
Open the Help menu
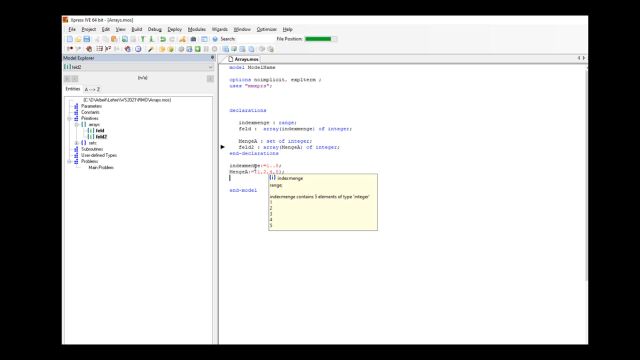click(287, 29)
